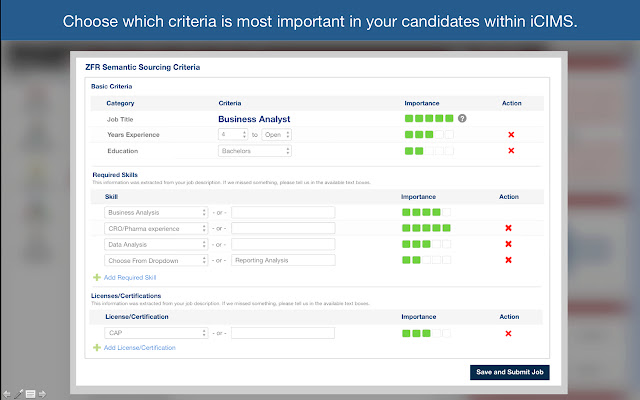The image size is (640, 400).
Task: Open the 'Business Analysis' skill dropdown
Action: (x=156, y=212)
